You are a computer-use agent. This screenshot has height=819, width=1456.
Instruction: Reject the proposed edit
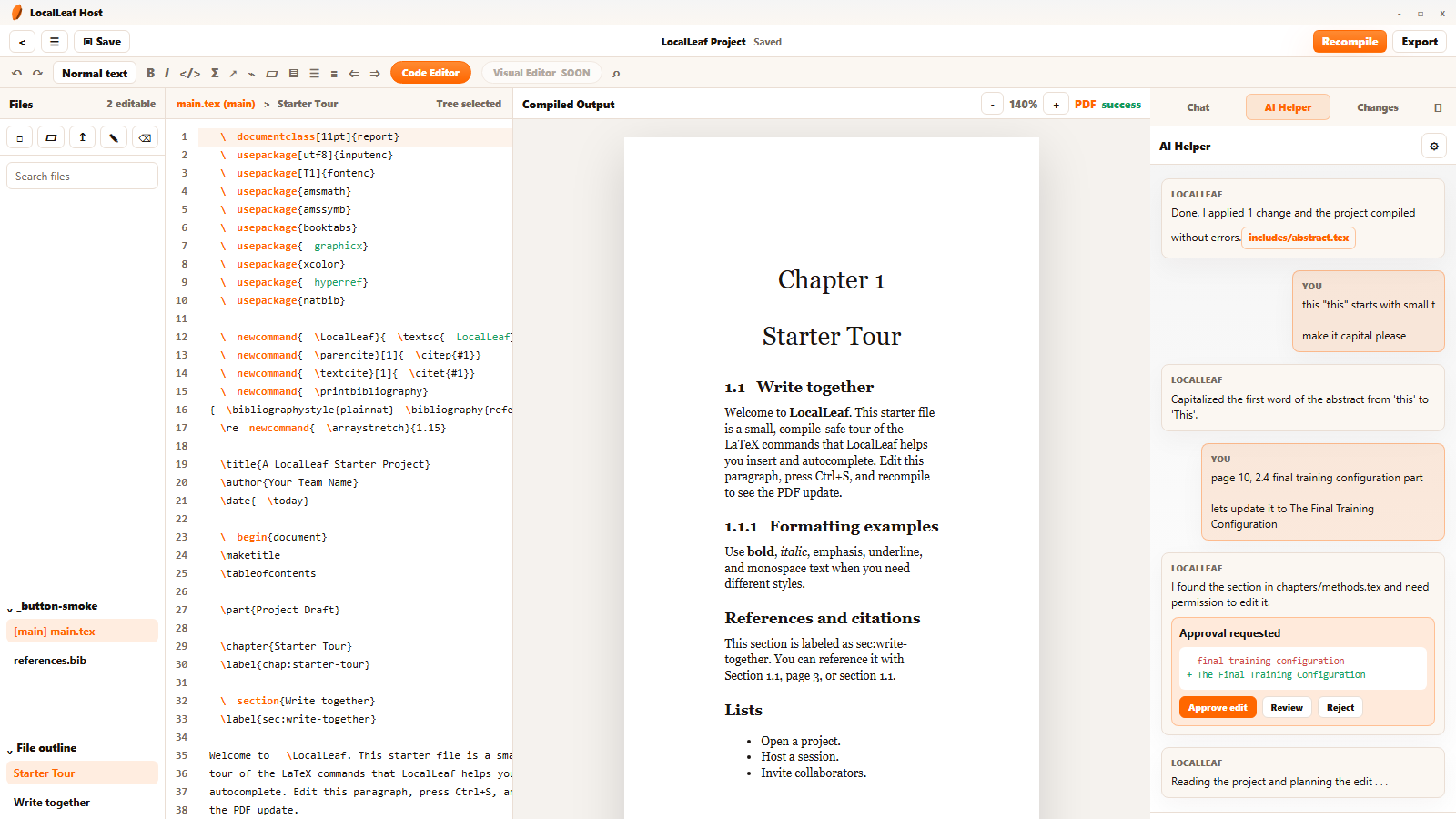[x=1340, y=707]
